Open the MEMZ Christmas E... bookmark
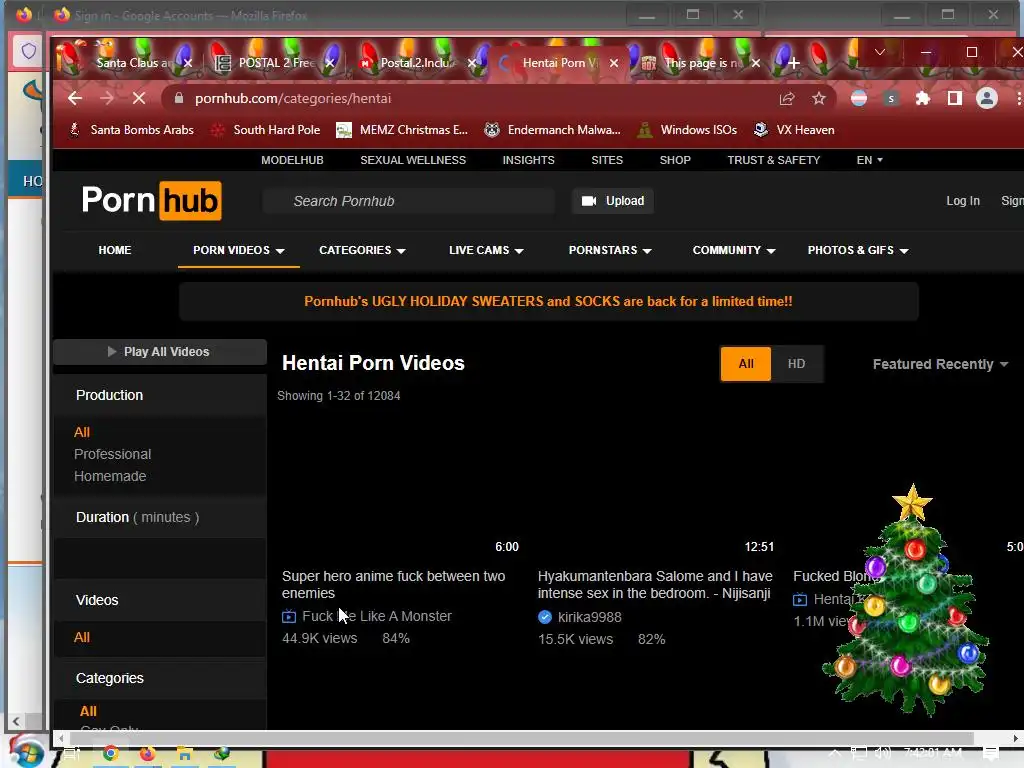Viewport: 1024px width, 768px height. point(402,130)
